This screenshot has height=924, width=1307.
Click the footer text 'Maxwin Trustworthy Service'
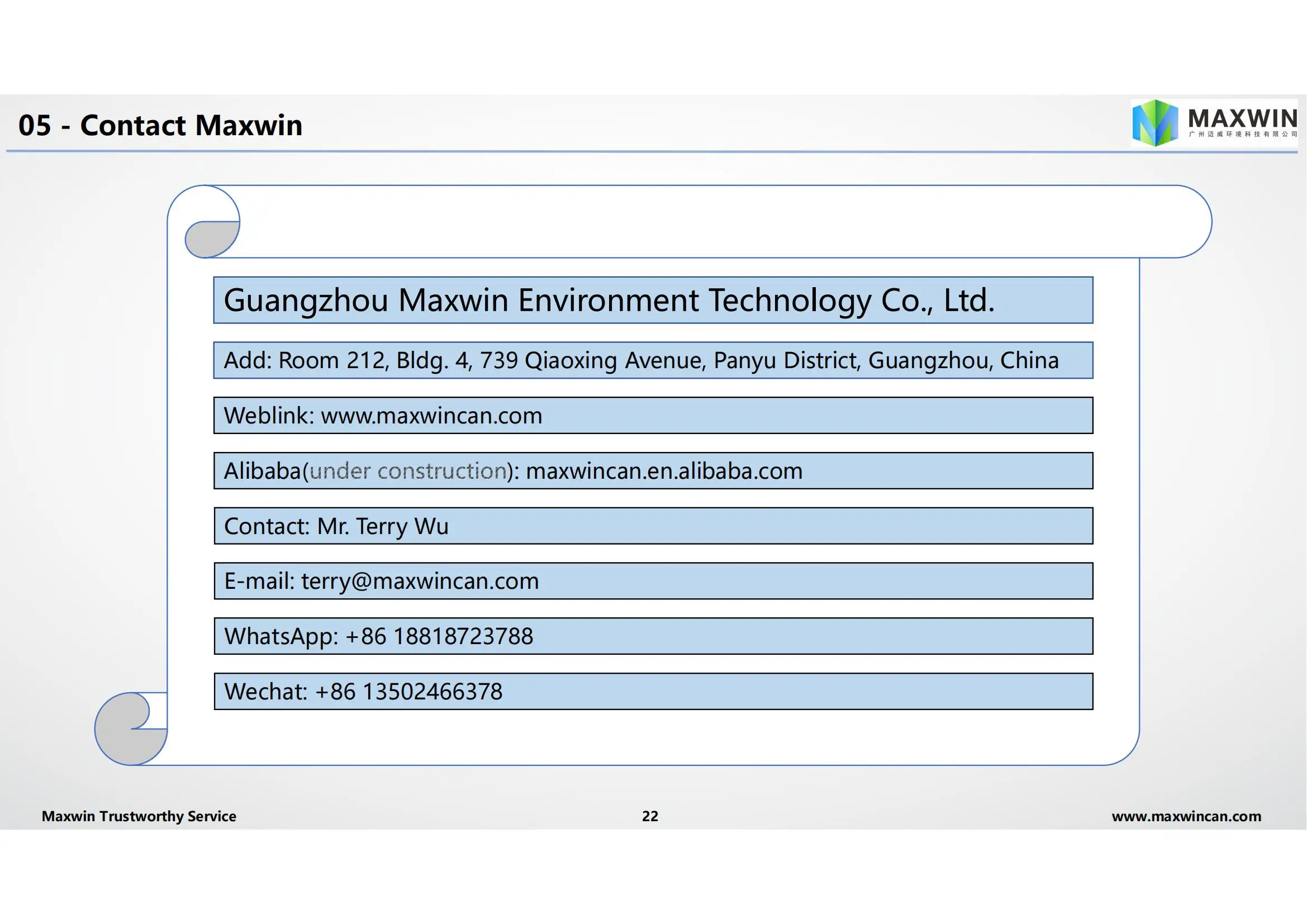pos(139,817)
